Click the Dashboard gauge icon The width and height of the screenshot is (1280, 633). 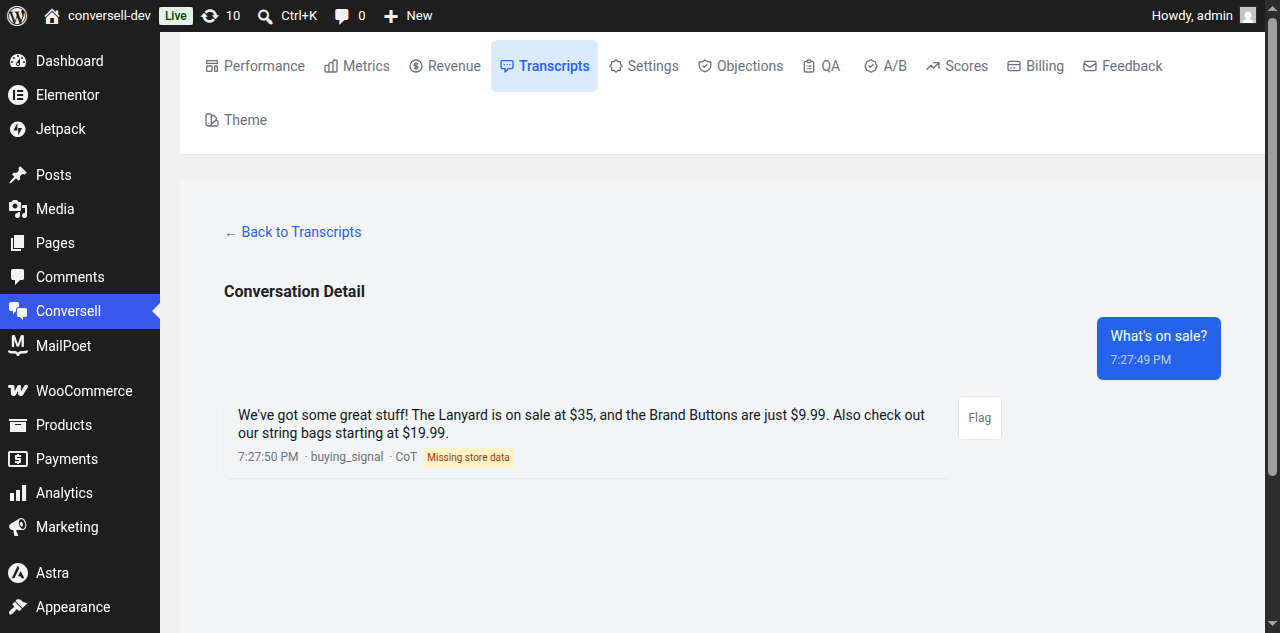18,61
